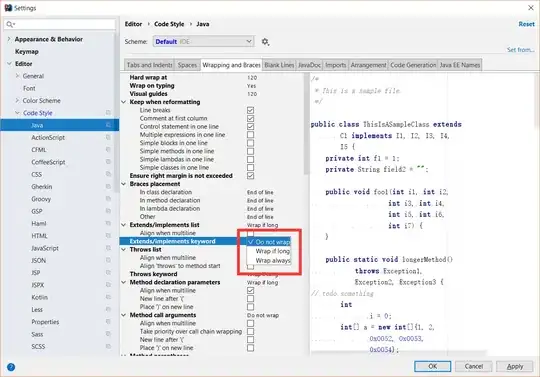Click the Reset link
Viewport: 540px width, 377px height.
527,24
